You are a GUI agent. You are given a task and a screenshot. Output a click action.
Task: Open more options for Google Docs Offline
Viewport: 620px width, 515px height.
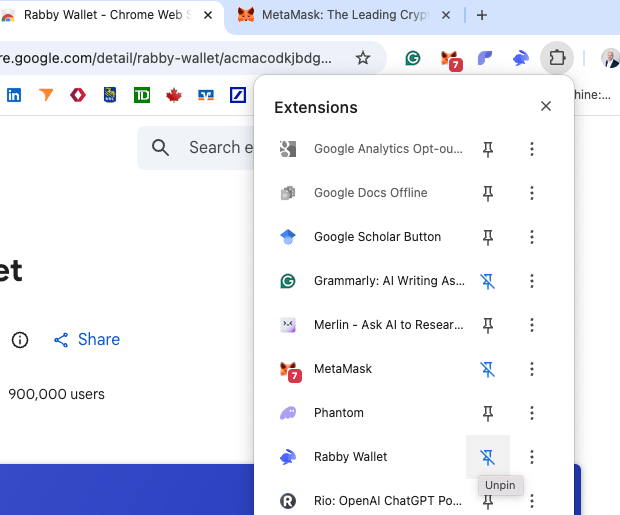532,193
